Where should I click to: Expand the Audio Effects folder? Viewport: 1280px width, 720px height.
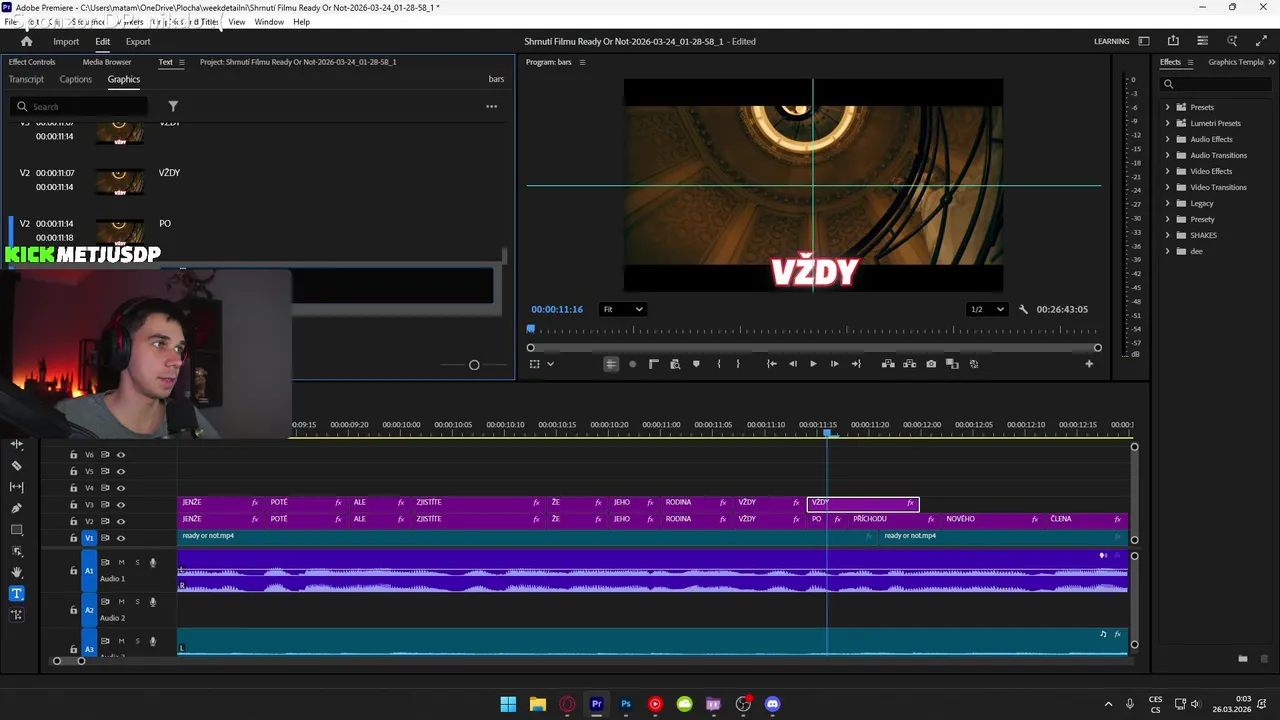coord(1167,139)
